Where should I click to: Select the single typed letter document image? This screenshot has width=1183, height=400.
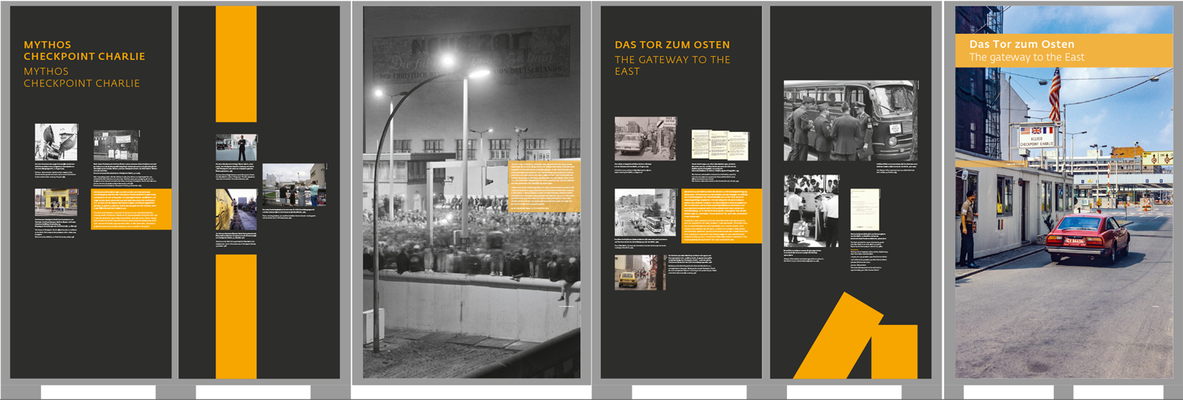pos(865,209)
